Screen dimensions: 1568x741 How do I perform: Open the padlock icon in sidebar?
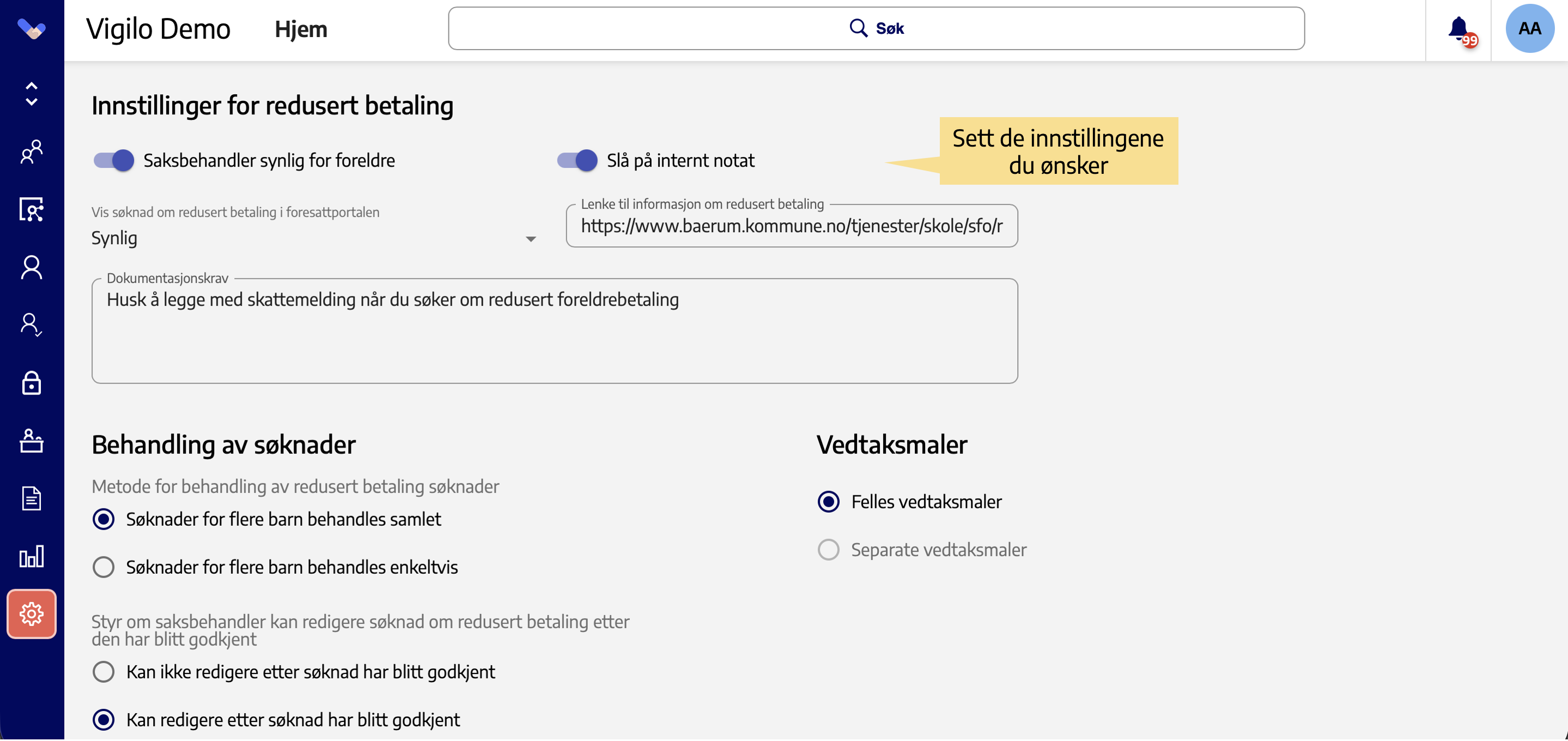tap(32, 383)
